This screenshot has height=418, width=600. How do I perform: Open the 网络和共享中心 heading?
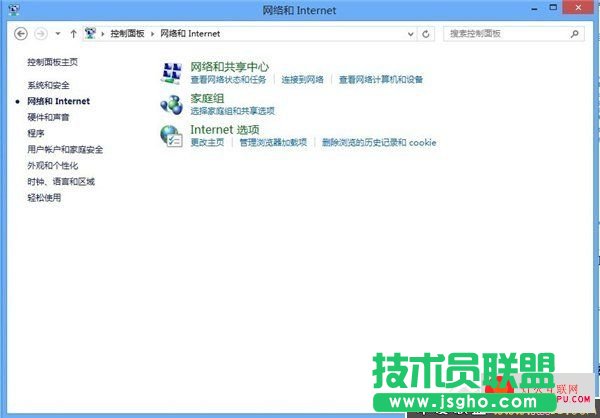[x=230, y=67]
